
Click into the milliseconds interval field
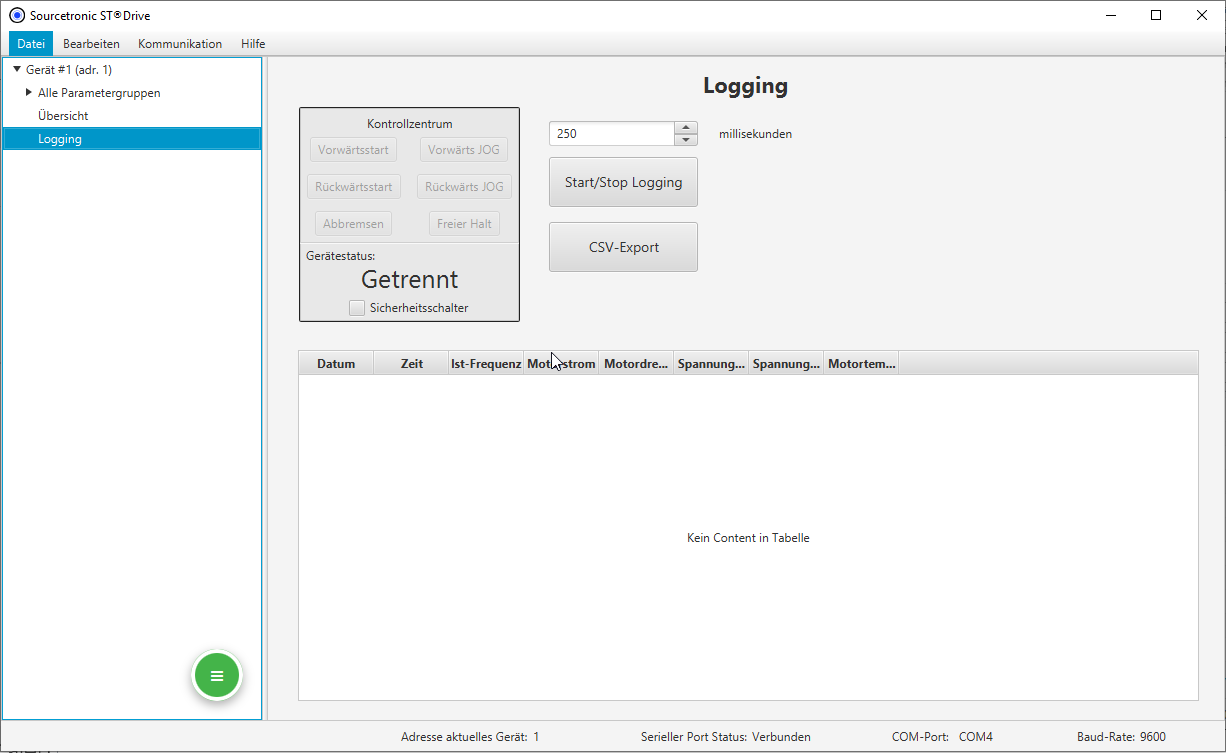[611, 134]
